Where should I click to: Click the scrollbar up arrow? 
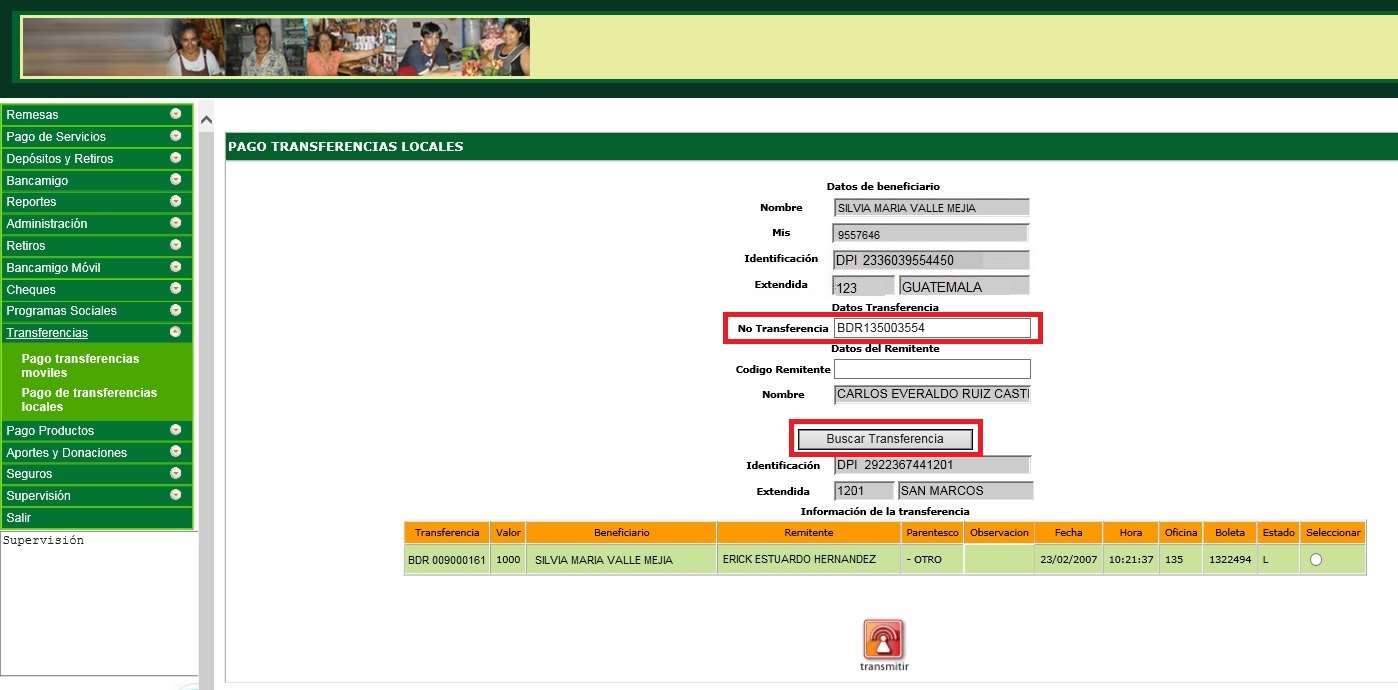pyautogui.click(x=207, y=120)
